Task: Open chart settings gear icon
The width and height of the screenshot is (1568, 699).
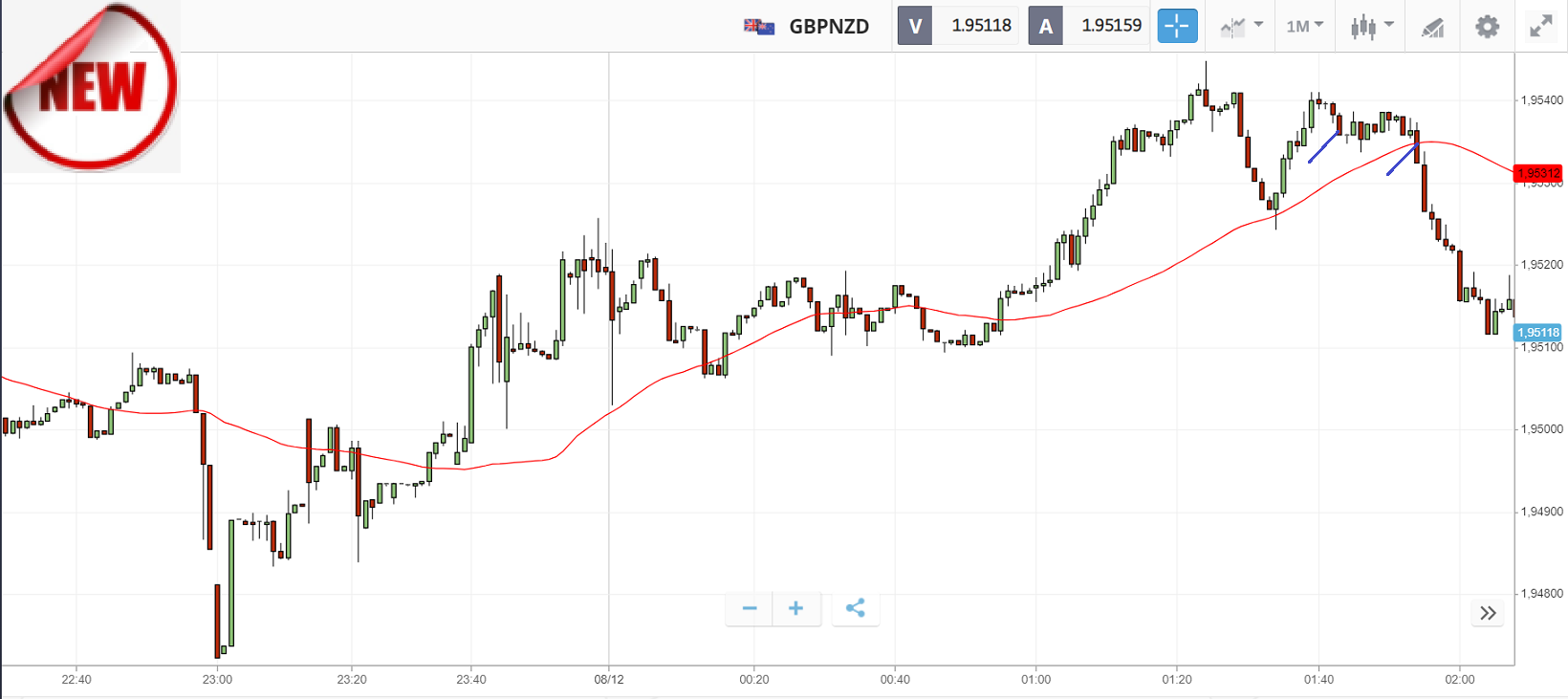Action: [1487, 26]
